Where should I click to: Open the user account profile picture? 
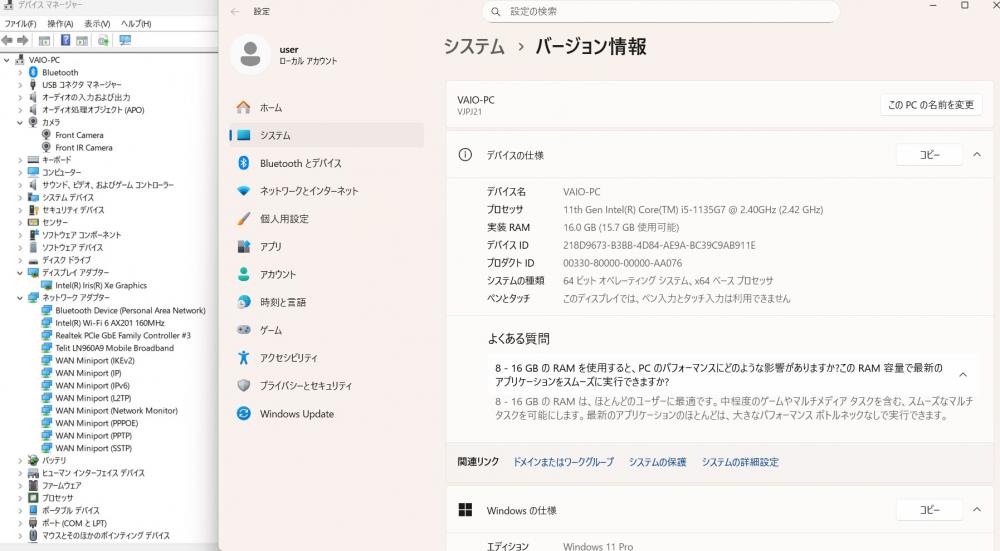[250, 54]
